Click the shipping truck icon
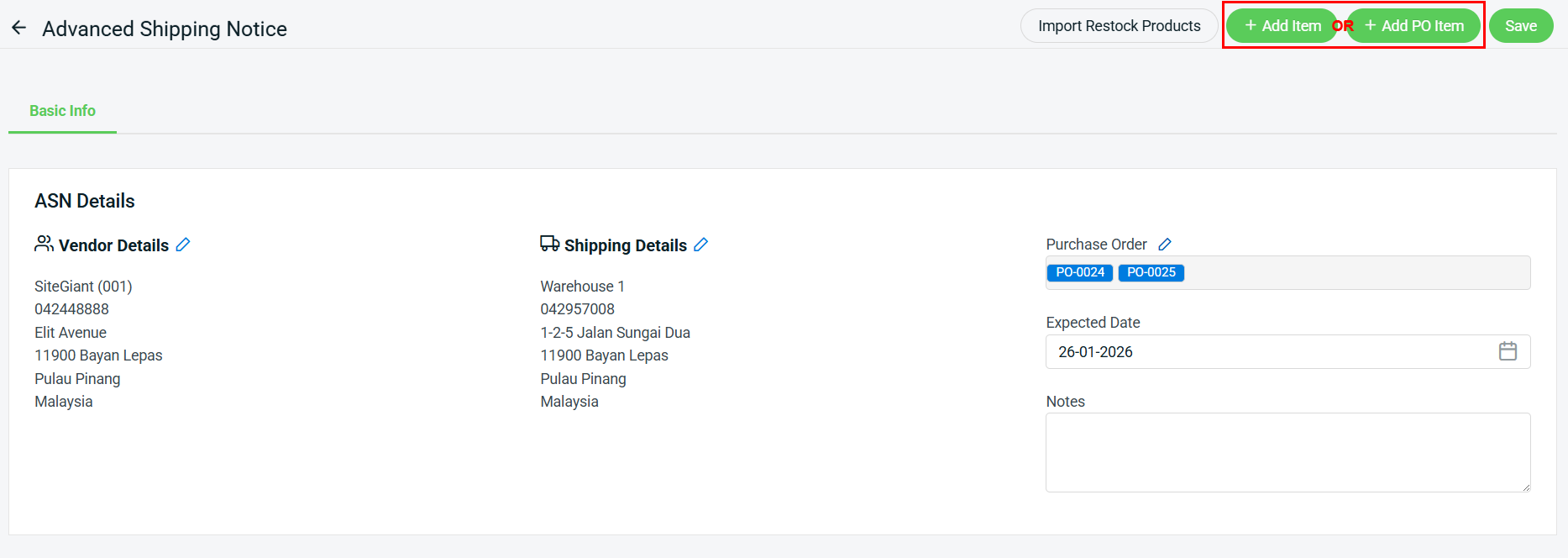The height and width of the screenshot is (558, 1568). pos(549,244)
